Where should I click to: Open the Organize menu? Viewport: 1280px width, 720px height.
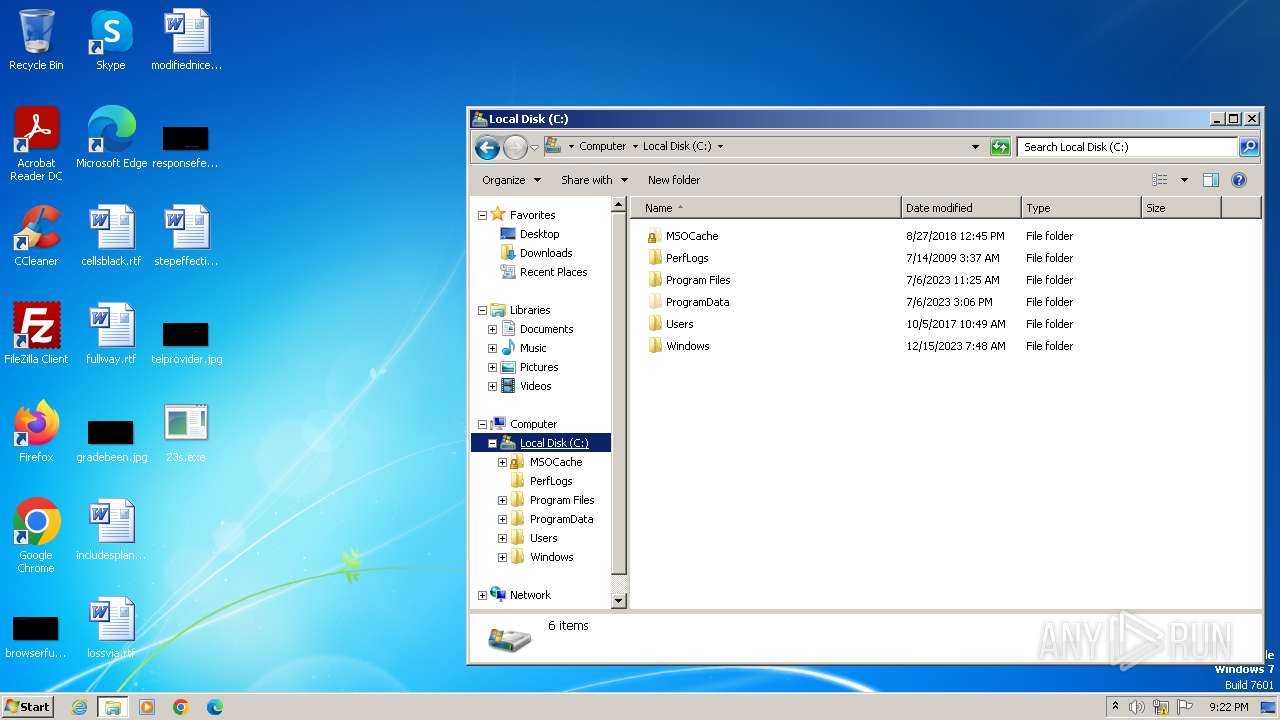click(x=511, y=180)
